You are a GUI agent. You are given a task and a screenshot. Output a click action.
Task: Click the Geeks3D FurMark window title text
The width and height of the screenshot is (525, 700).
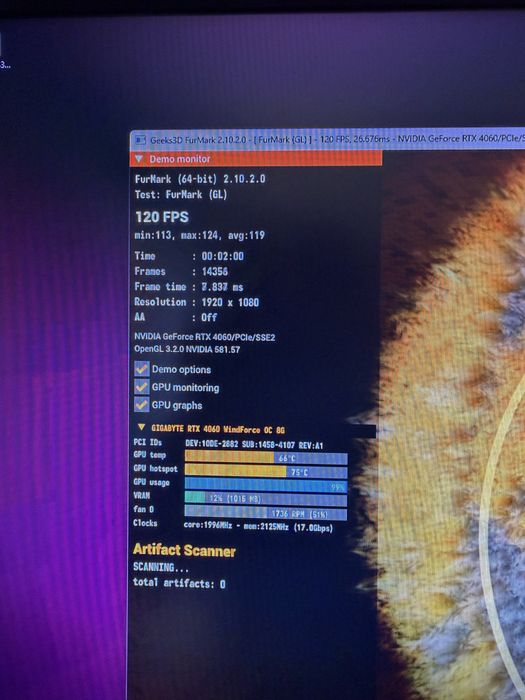[337, 139]
